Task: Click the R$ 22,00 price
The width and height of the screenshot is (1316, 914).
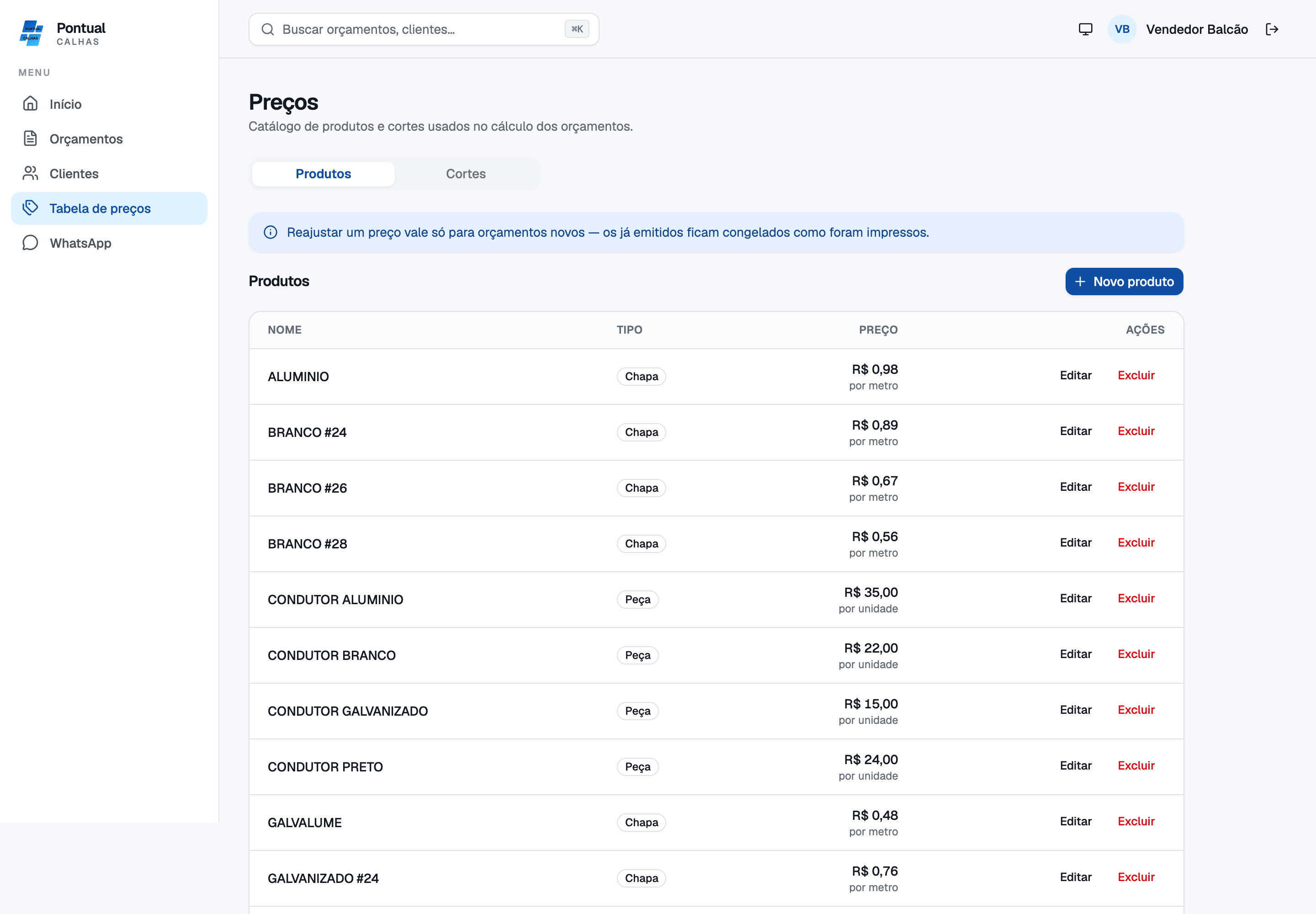Action: pos(870,648)
